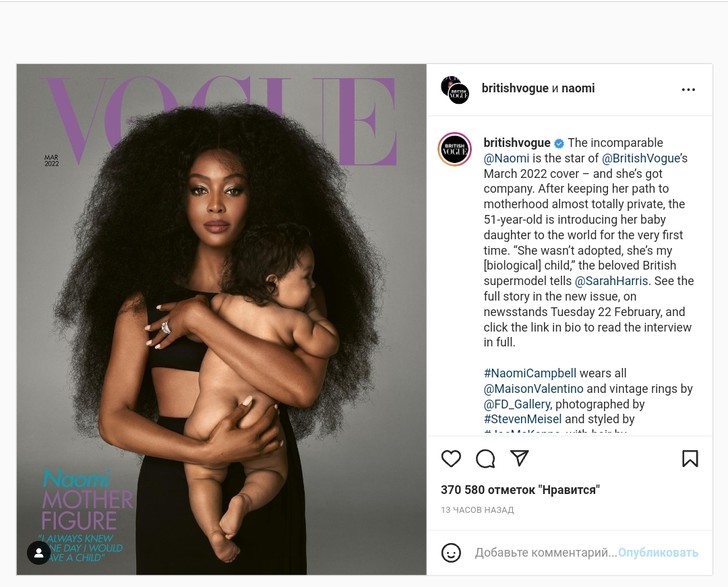Visit the @MaisonValentino mention
The image size is (728, 587).
pyautogui.click(x=533, y=389)
